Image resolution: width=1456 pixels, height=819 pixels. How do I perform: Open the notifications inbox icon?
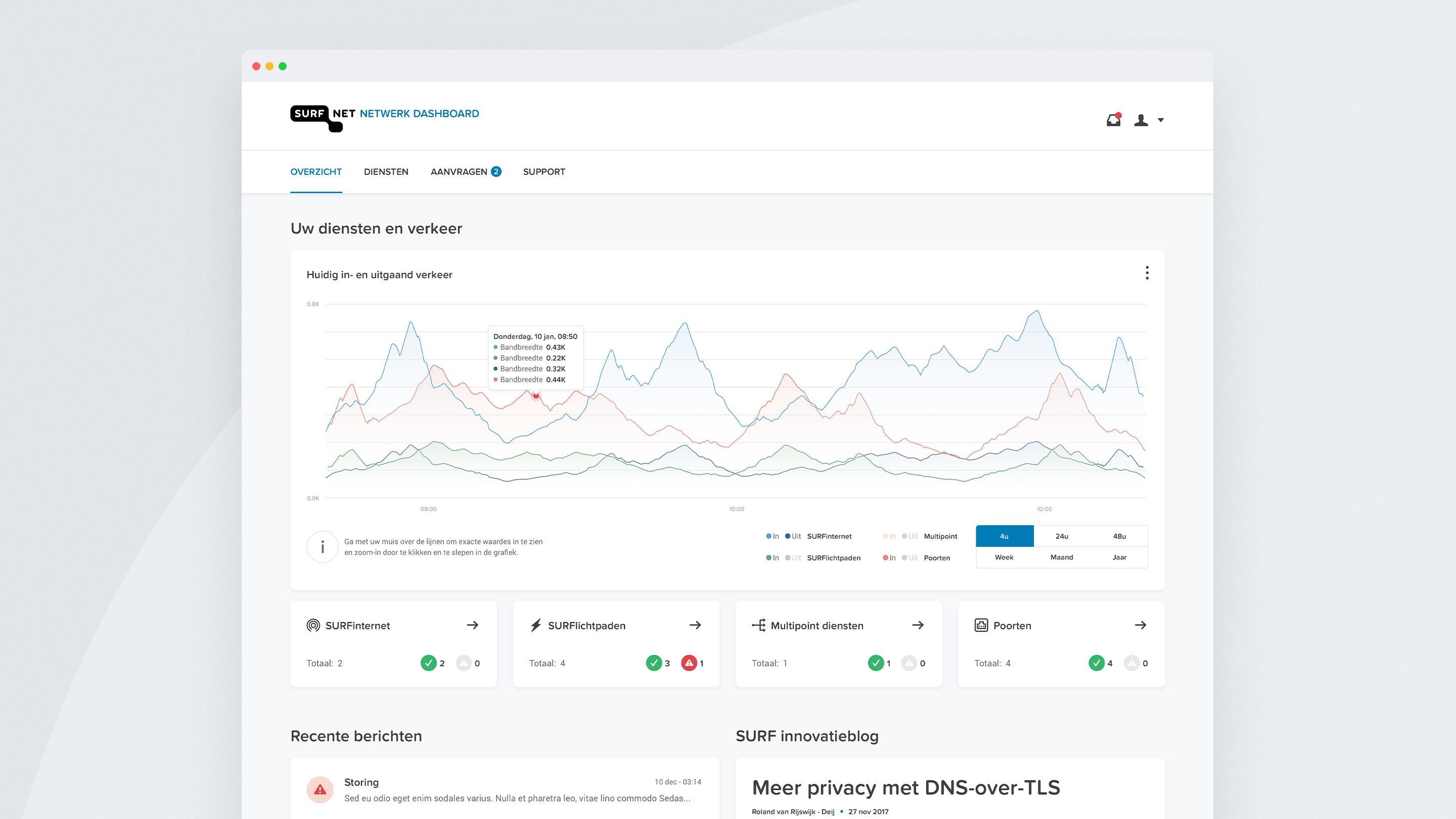[1113, 120]
